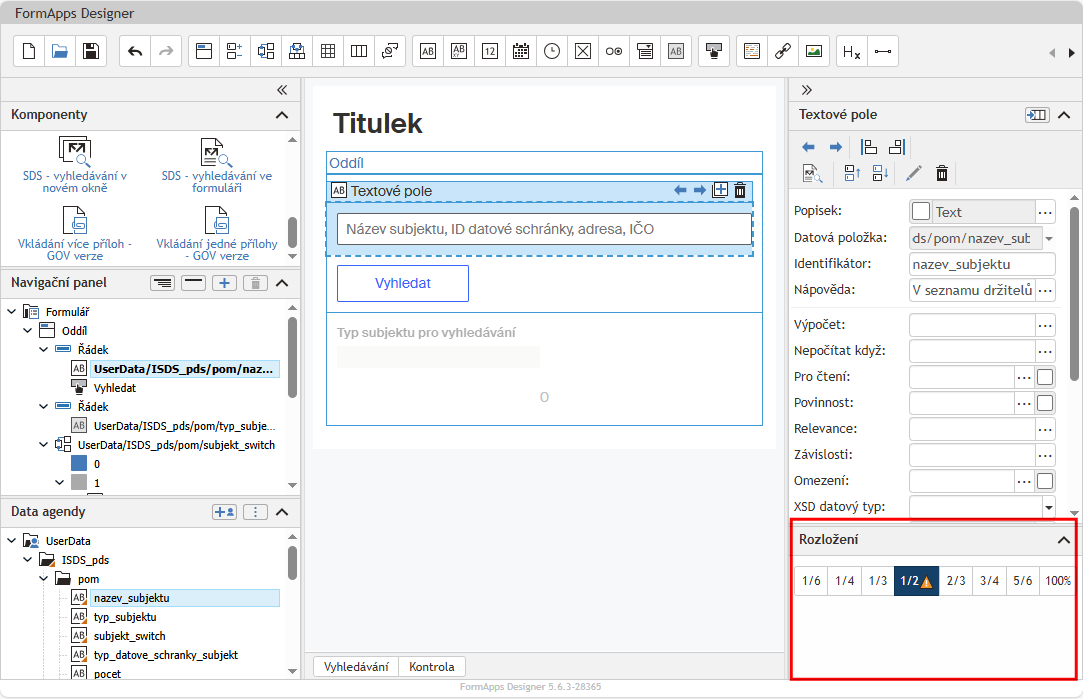Collapse the Navigační panel section
The width and height of the screenshot is (1083, 699).
(282, 283)
